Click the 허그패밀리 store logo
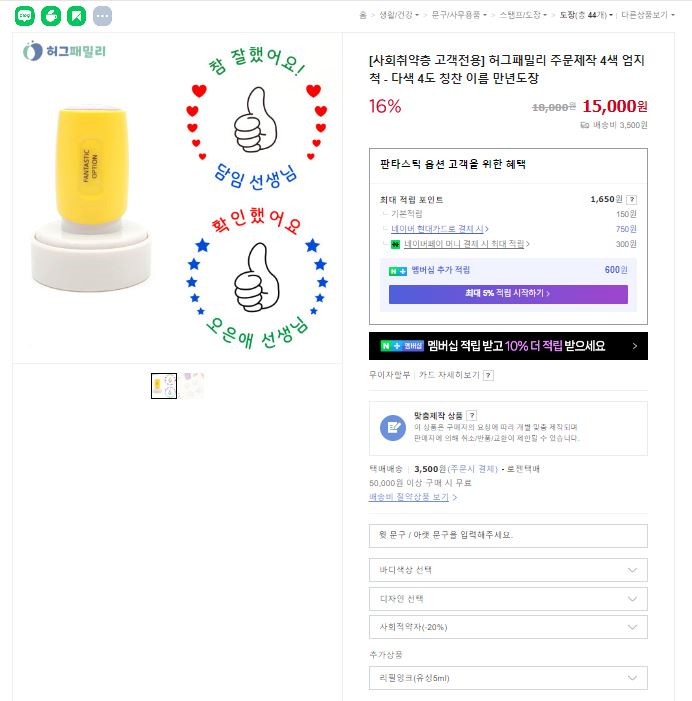Viewport: 692px width, 701px height. pyautogui.click(x=64, y=51)
